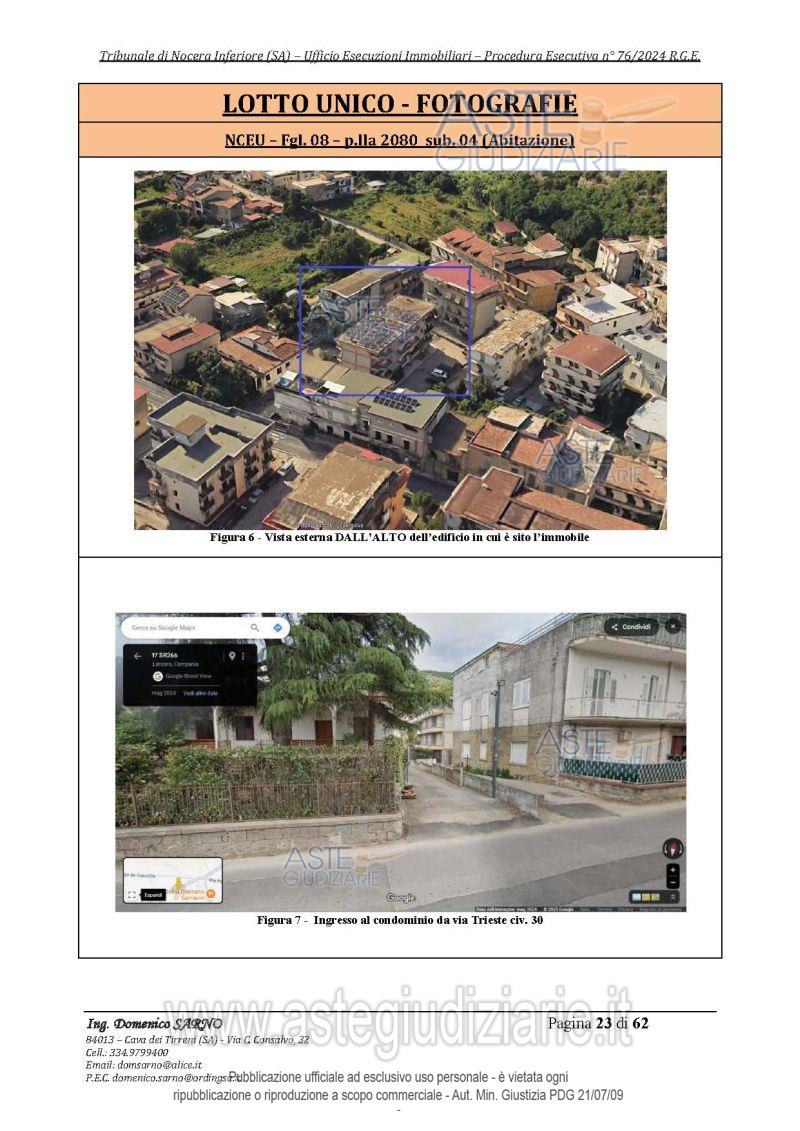
Task: Click the Condividi share button
Action: [631, 627]
